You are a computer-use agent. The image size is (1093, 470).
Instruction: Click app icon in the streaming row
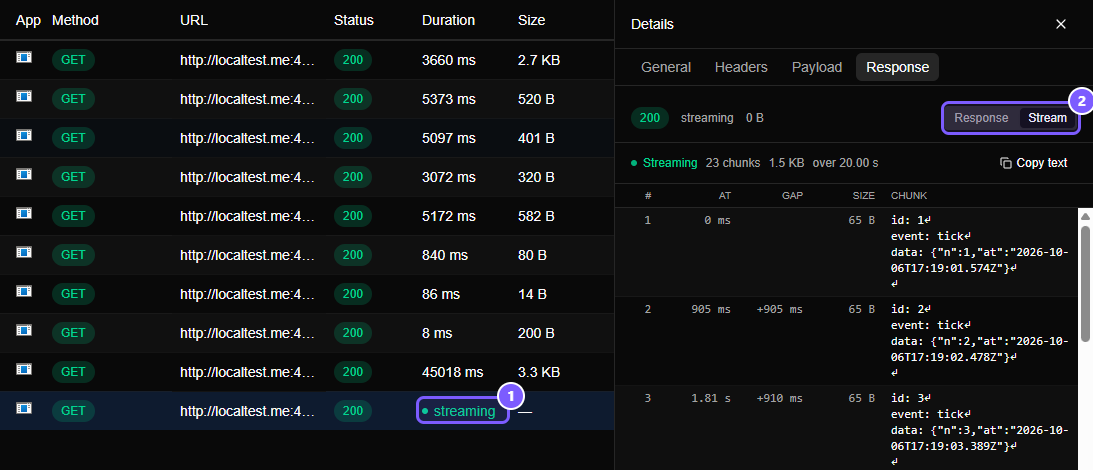point(24,409)
